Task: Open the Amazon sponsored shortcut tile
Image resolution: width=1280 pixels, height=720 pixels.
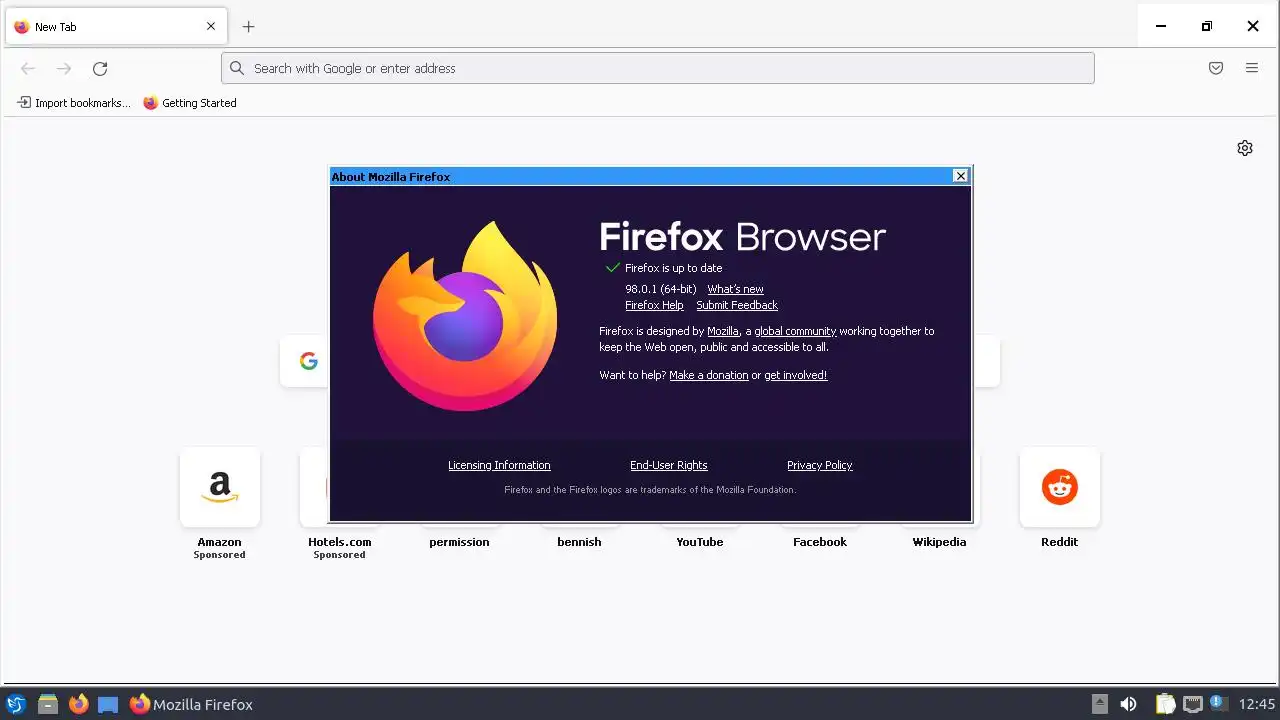Action: pos(220,487)
